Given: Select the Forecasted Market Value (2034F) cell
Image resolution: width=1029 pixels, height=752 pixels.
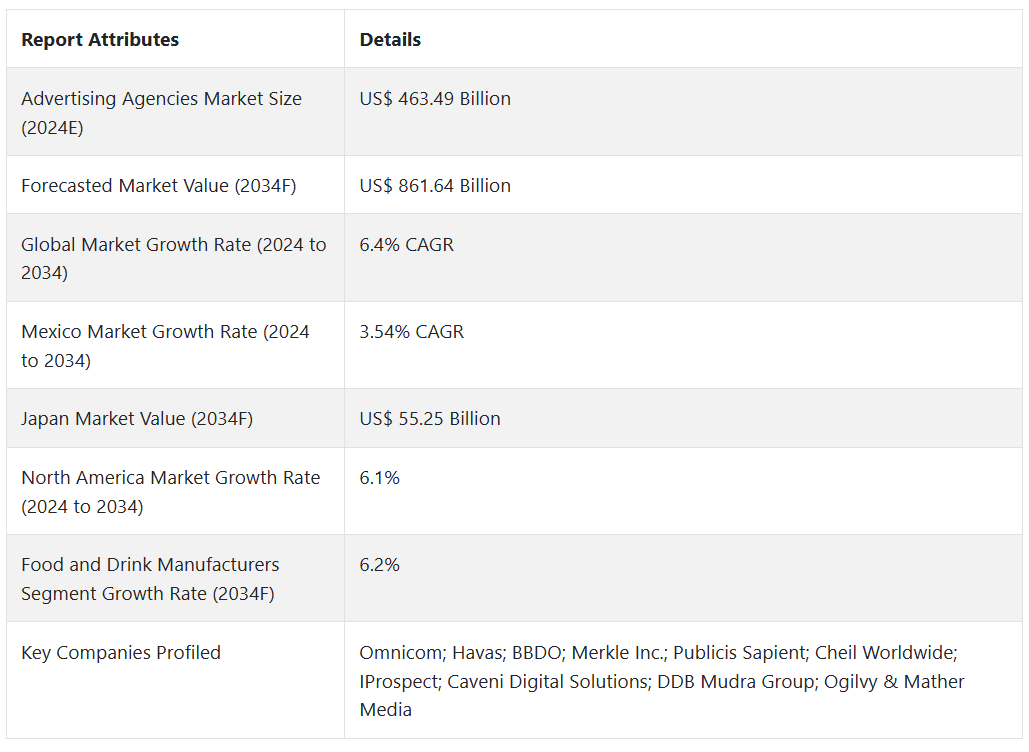Looking at the screenshot, I should point(159,186).
